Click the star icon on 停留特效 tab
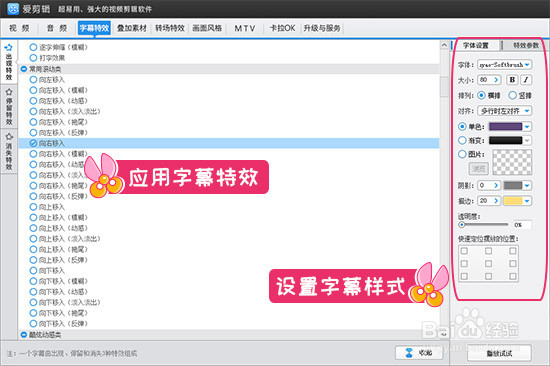This screenshot has width=550, height=366. tap(9, 92)
